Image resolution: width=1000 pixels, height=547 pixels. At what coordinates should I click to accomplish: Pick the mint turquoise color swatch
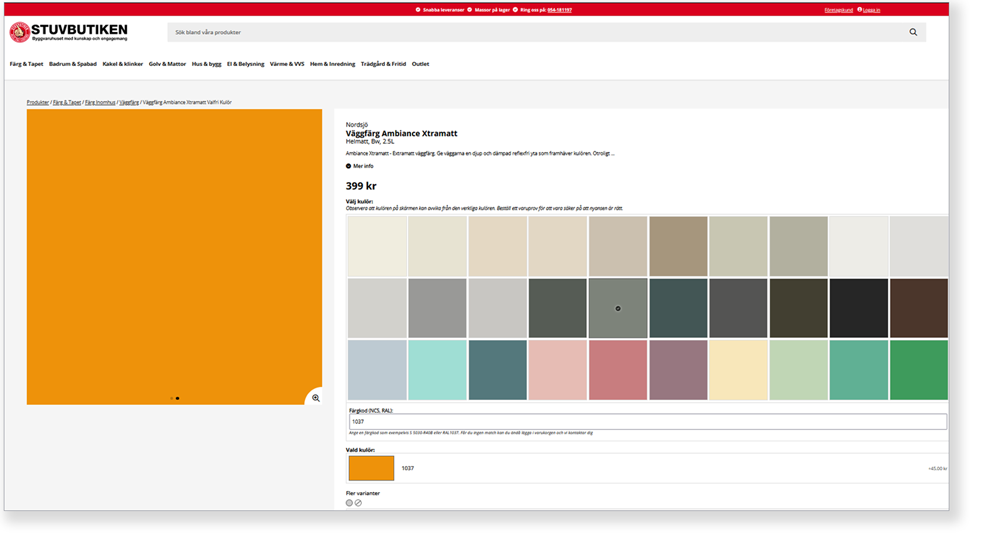coord(437,370)
